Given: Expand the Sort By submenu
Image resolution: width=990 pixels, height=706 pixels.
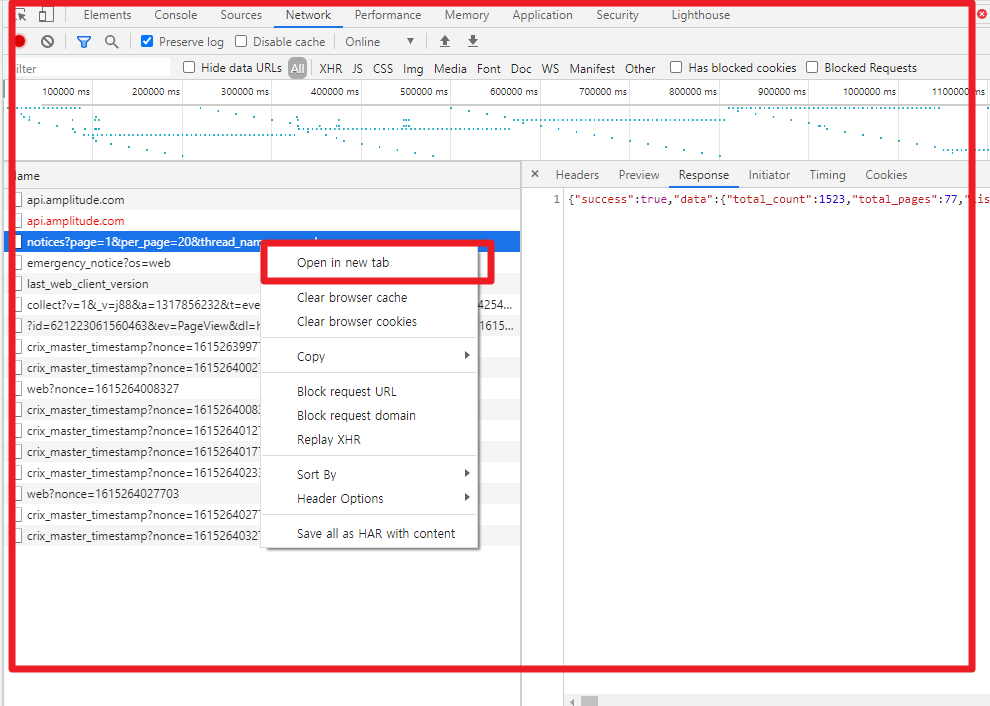Looking at the screenshot, I should click(x=369, y=474).
